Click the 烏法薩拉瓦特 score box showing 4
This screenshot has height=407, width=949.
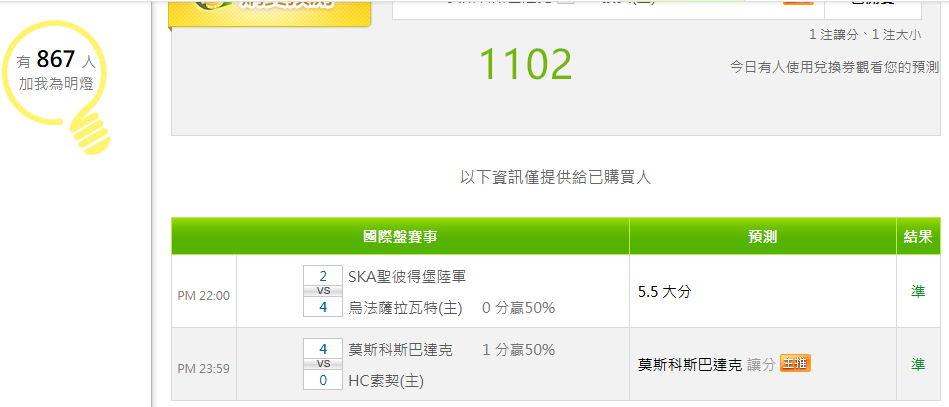tap(323, 307)
